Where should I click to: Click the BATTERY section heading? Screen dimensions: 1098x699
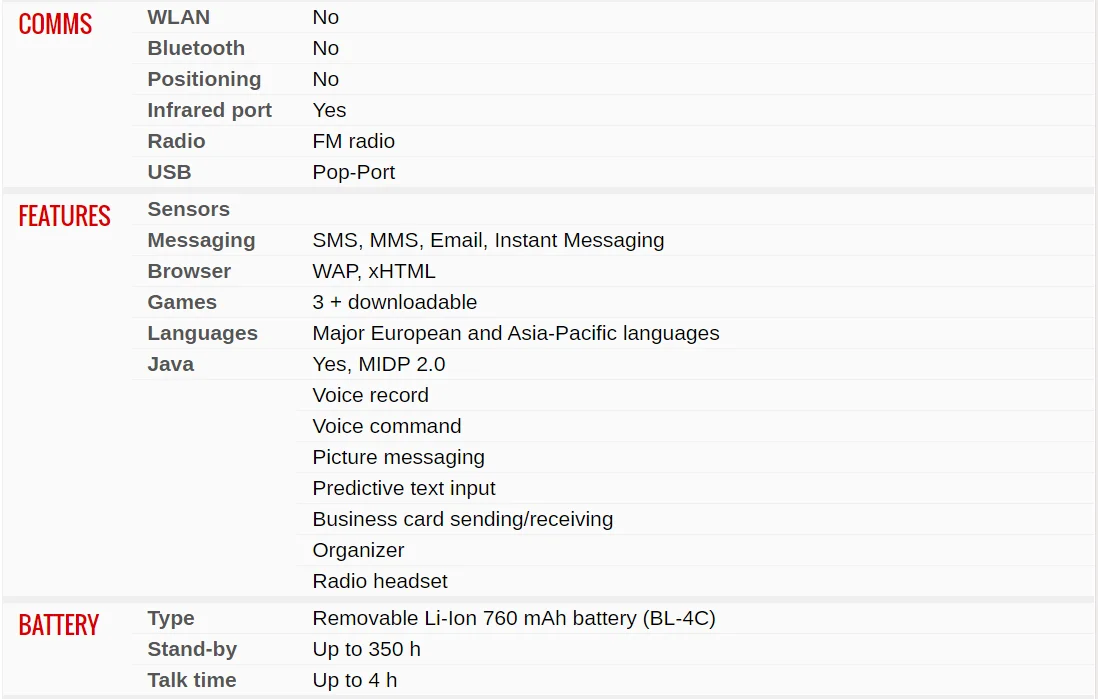(59, 625)
